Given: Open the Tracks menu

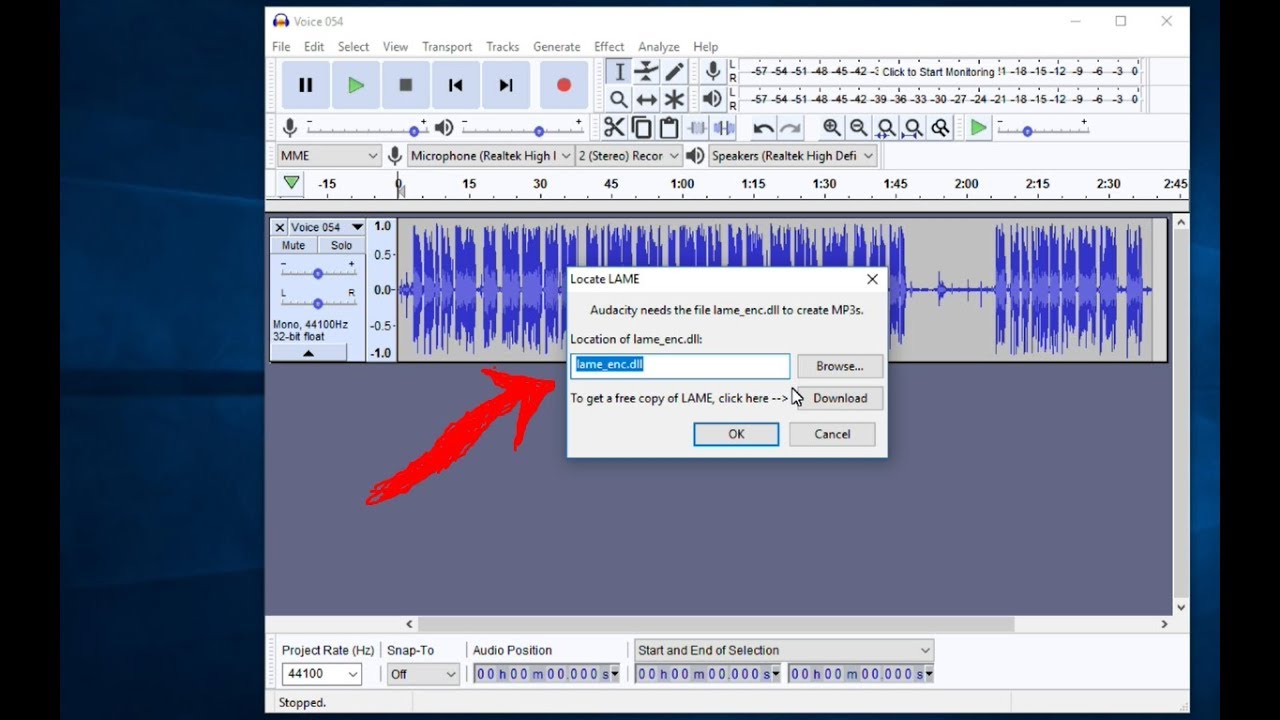Looking at the screenshot, I should [x=503, y=47].
